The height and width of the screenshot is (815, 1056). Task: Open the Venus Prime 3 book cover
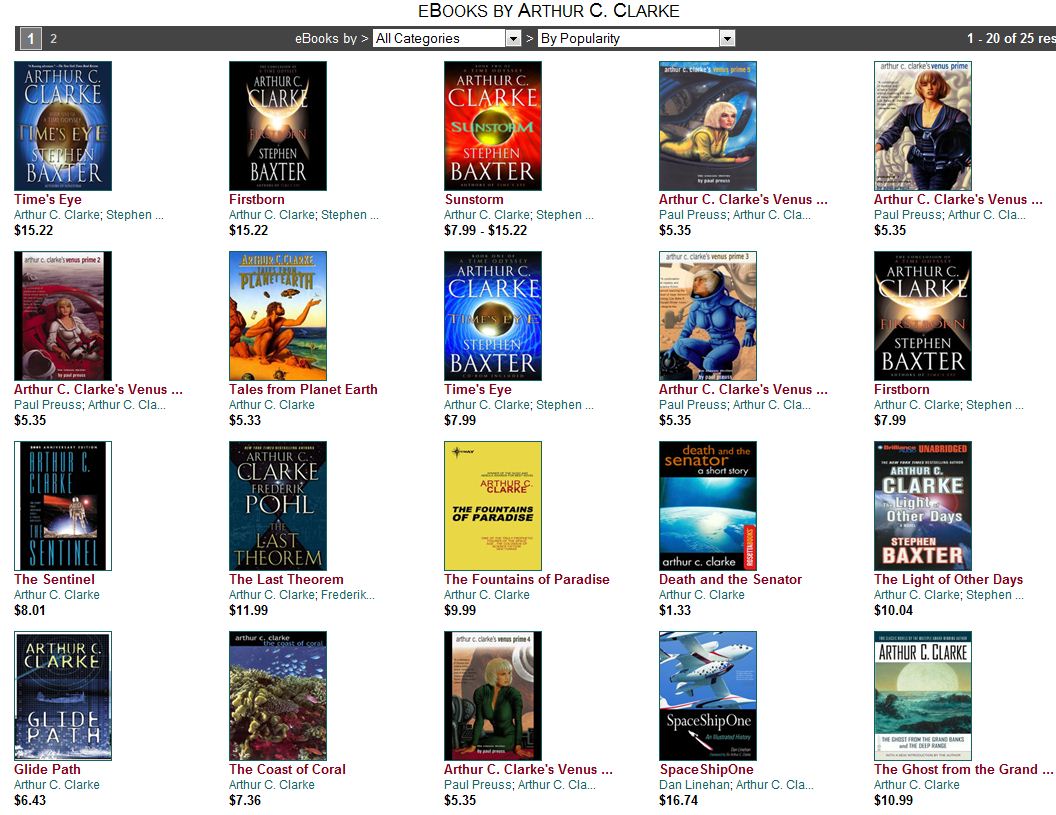707,316
